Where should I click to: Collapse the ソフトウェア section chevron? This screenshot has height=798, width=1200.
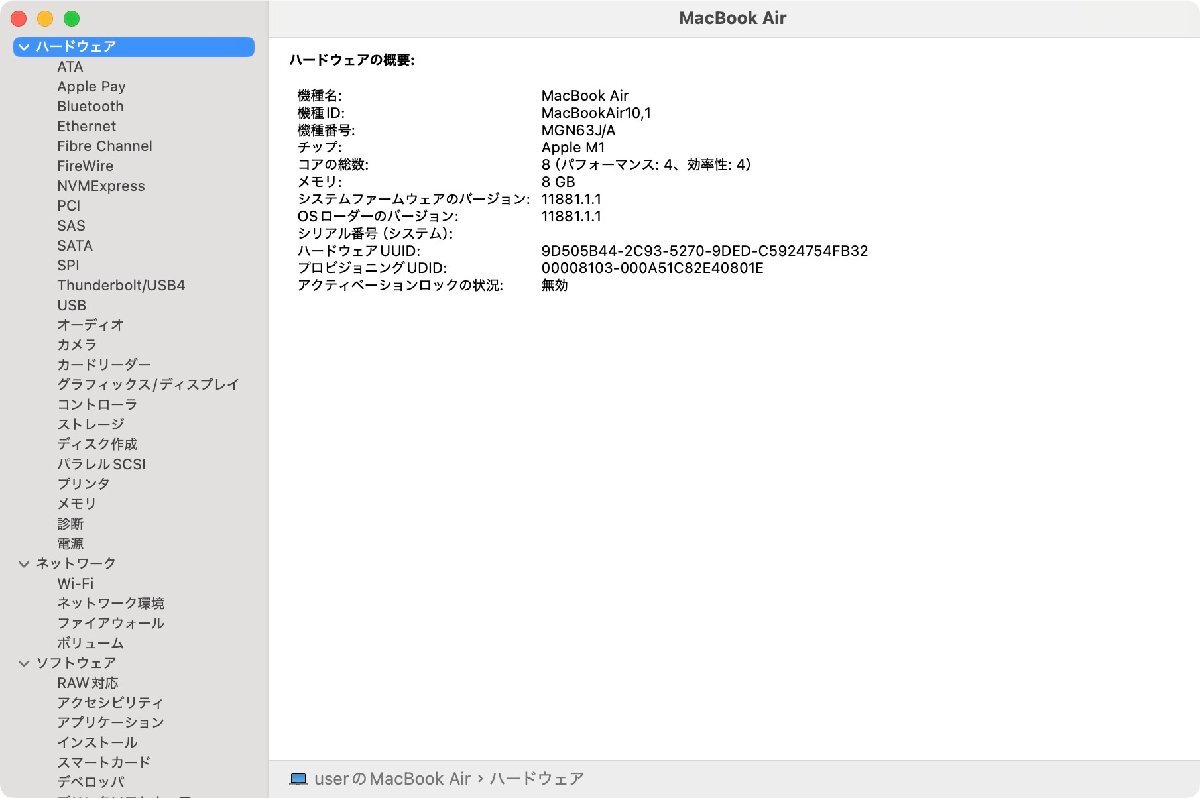pos(24,663)
